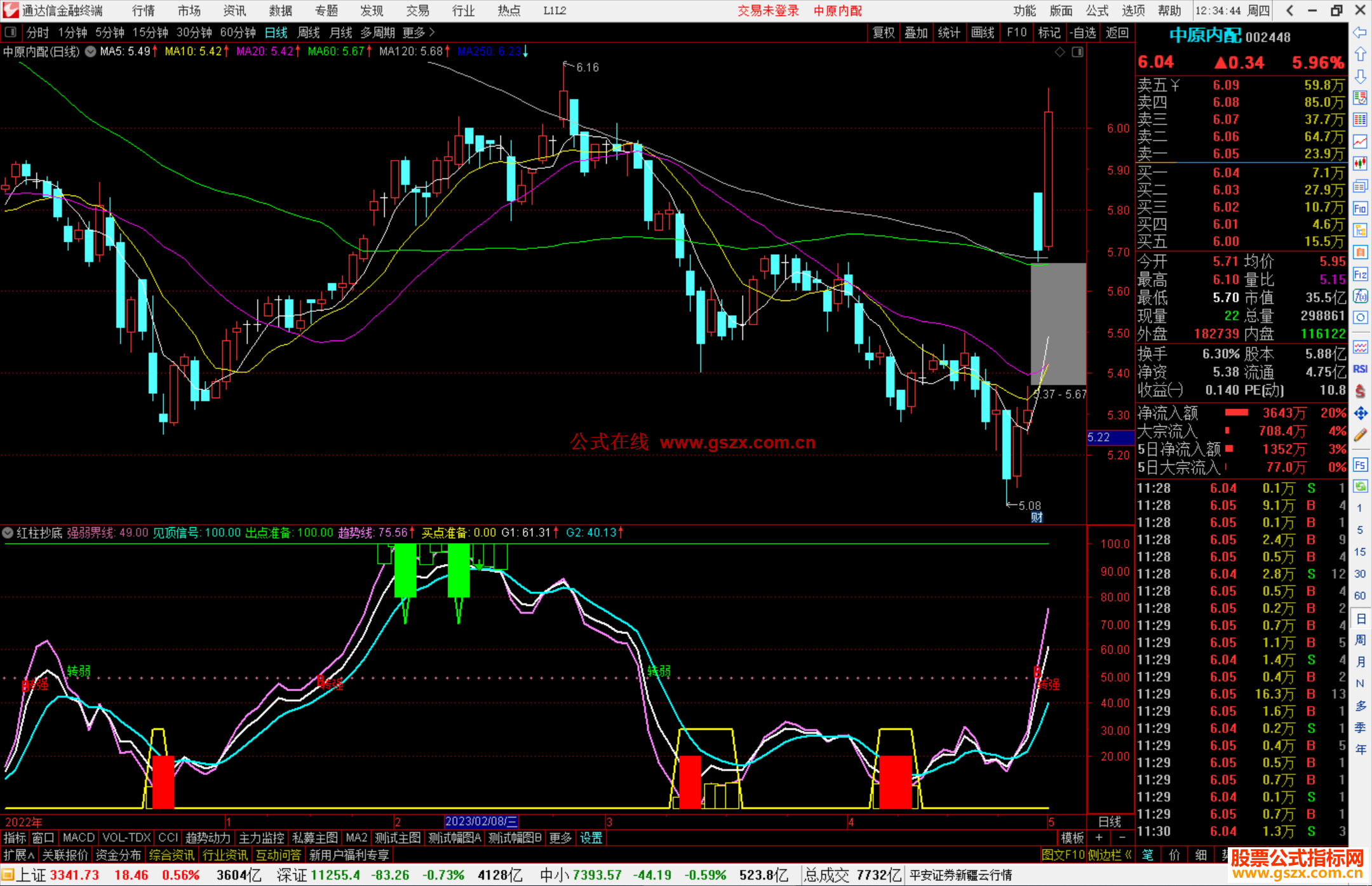Click the F10 info icon in sidebar
The image size is (1372, 886).
[1359, 208]
